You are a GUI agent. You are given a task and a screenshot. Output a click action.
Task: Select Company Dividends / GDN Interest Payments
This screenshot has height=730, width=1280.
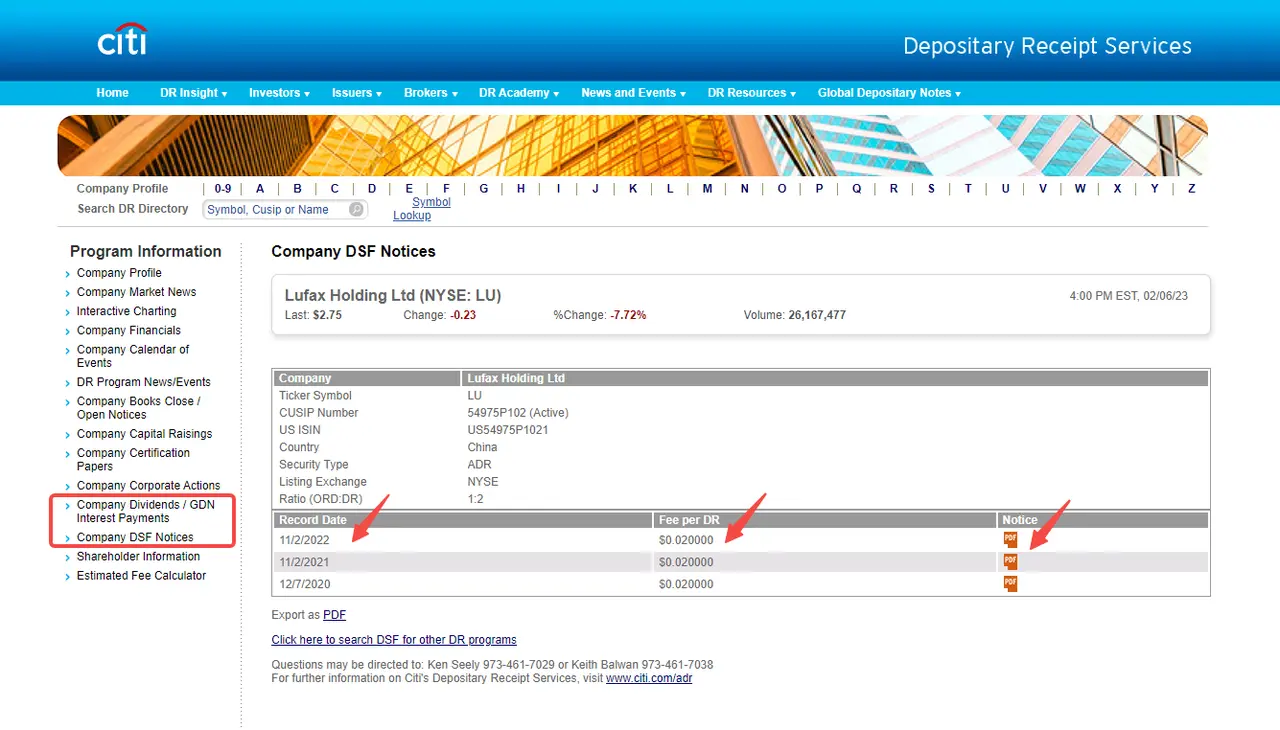coord(145,511)
